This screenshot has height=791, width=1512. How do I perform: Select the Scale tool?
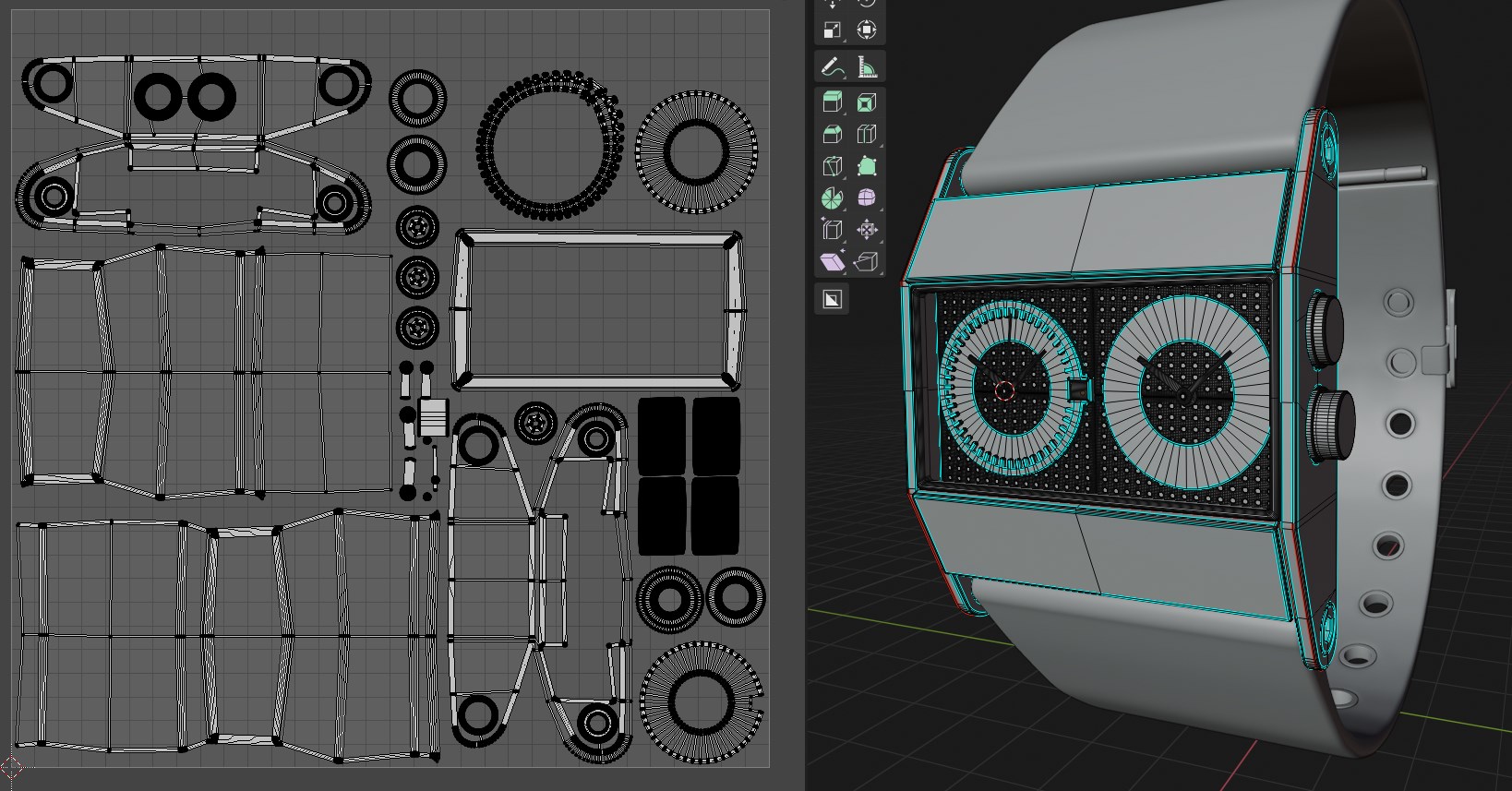pyautogui.click(x=832, y=30)
